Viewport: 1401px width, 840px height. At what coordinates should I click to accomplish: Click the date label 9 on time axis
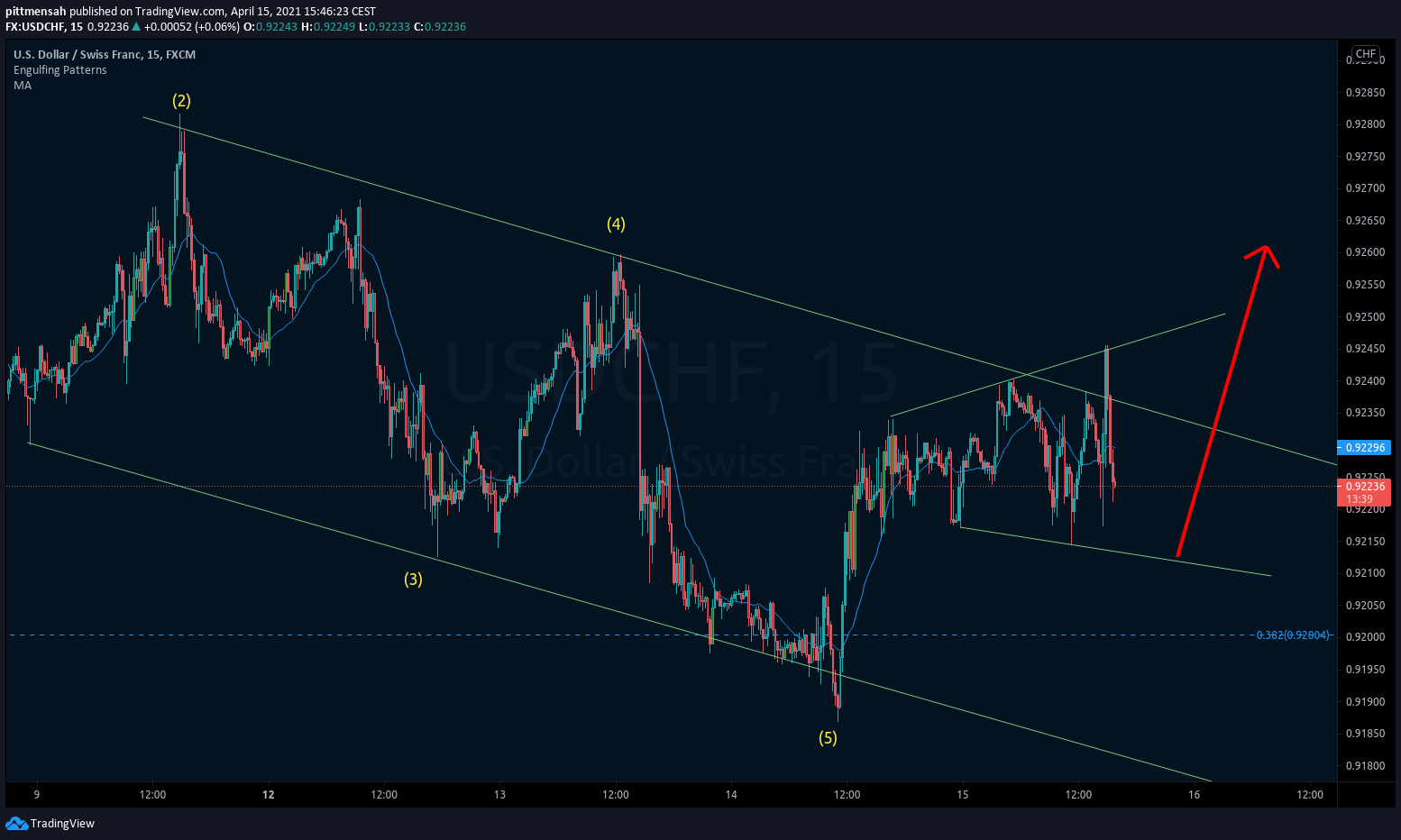tap(37, 795)
